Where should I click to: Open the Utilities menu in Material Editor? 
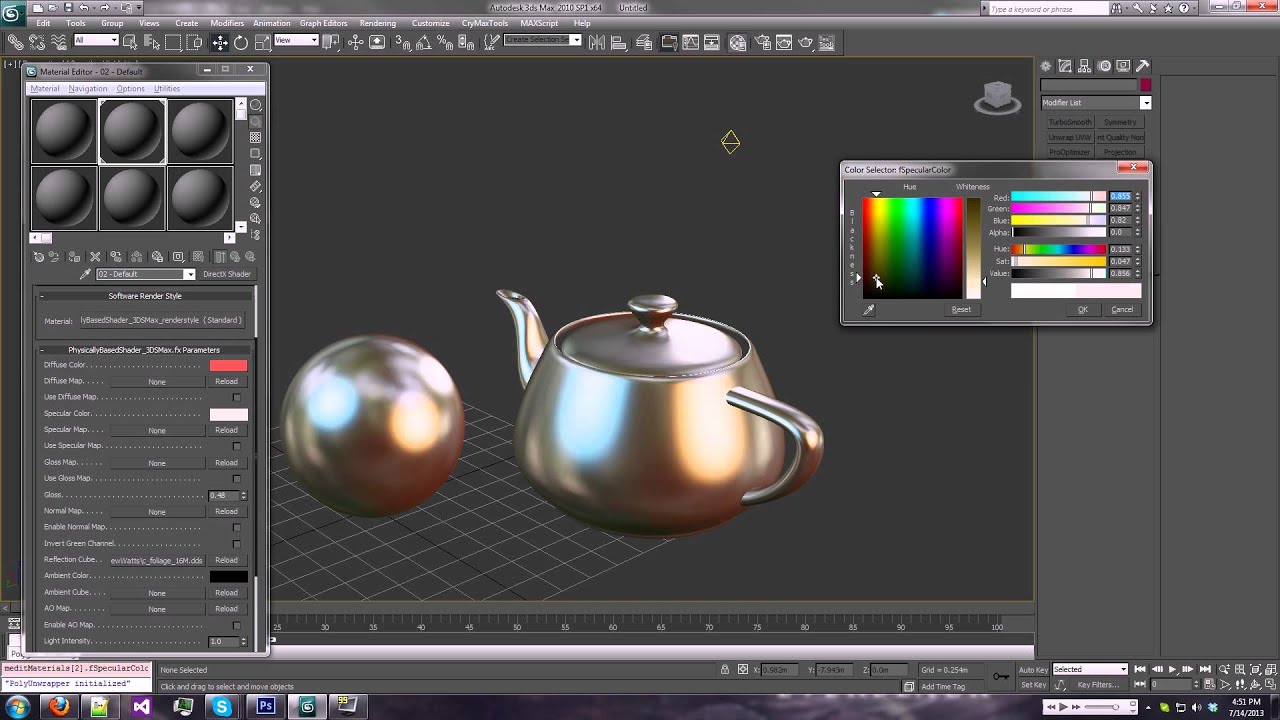pyautogui.click(x=167, y=89)
